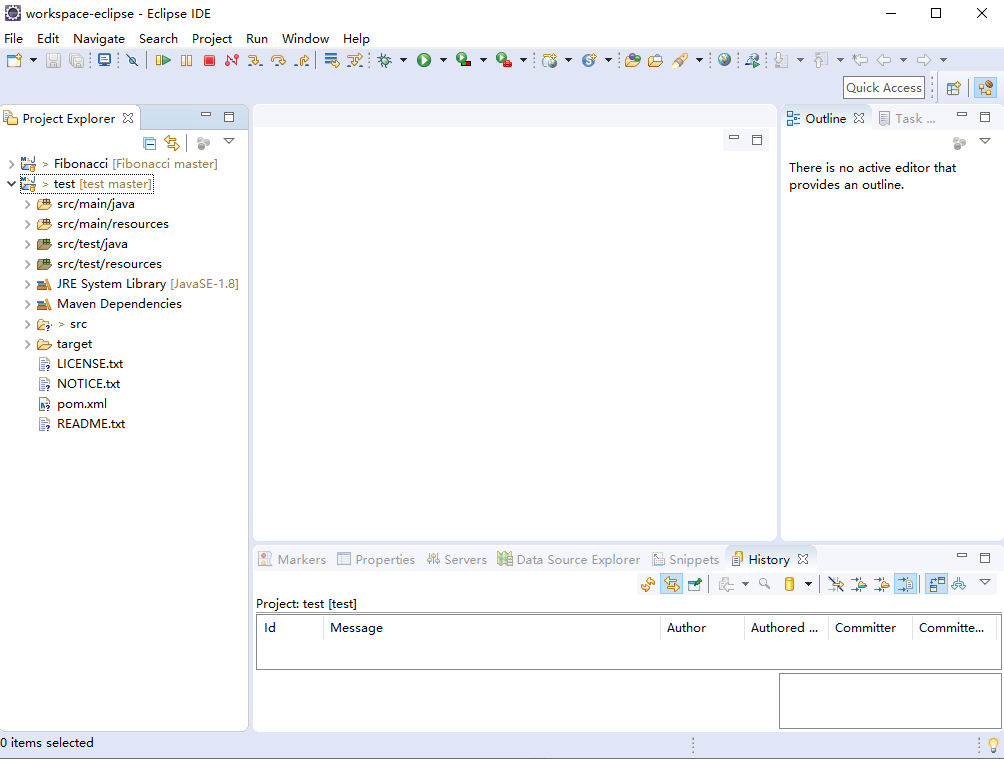Image resolution: width=1004 pixels, height=759 pixels.
Task: Open the File menu
Action: click(13, 38)
